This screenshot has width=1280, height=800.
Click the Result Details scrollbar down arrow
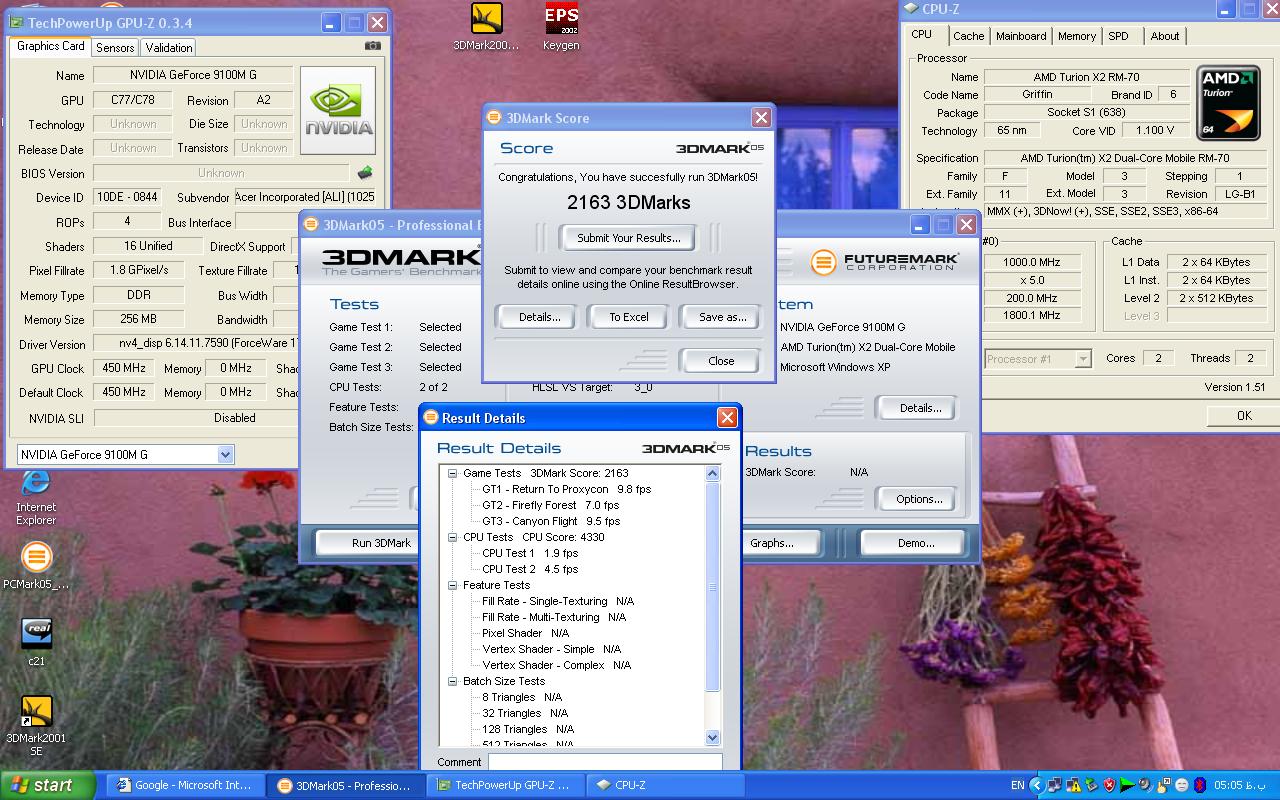(x=712, y=738)
